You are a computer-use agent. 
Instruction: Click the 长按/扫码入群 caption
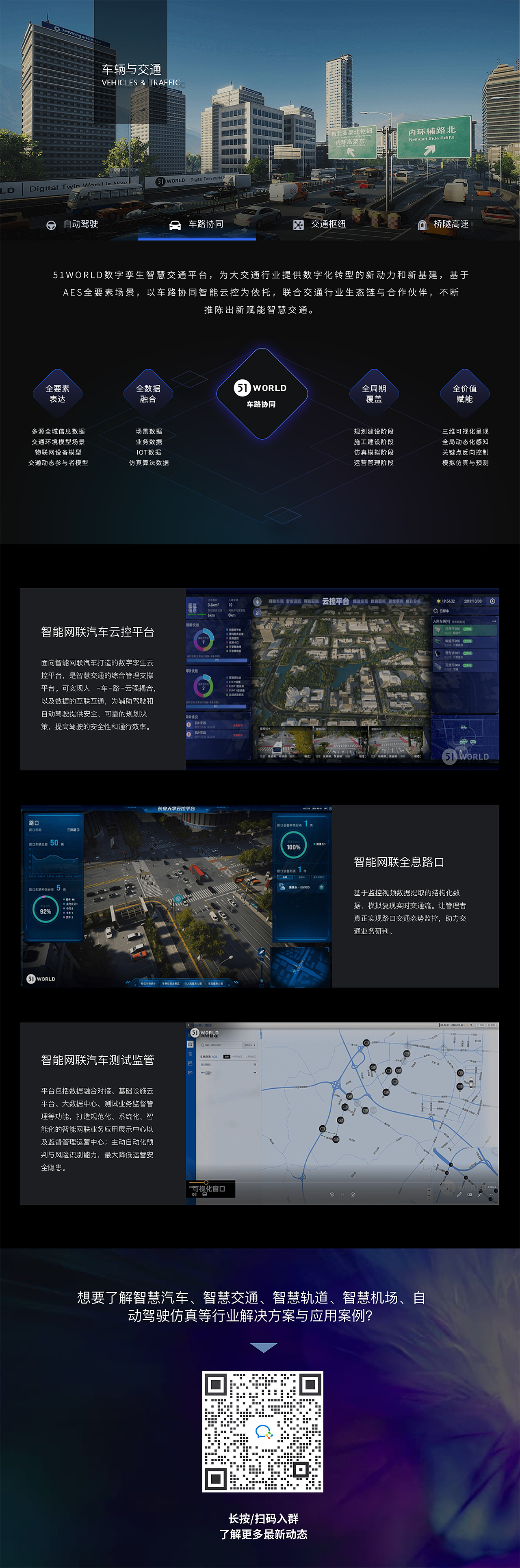coord(263,1519)
